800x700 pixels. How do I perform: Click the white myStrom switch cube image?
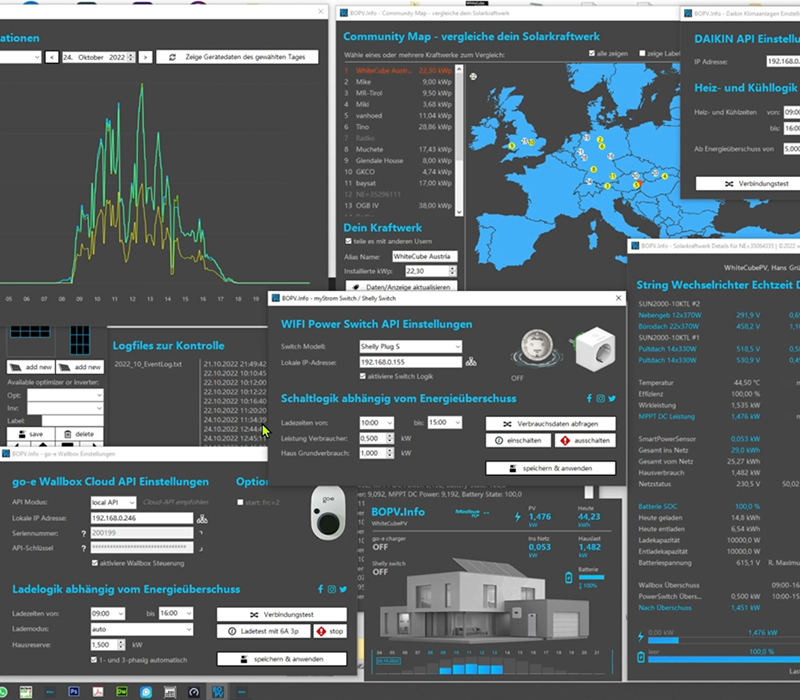pyautogui.click(x=594, y=349)
